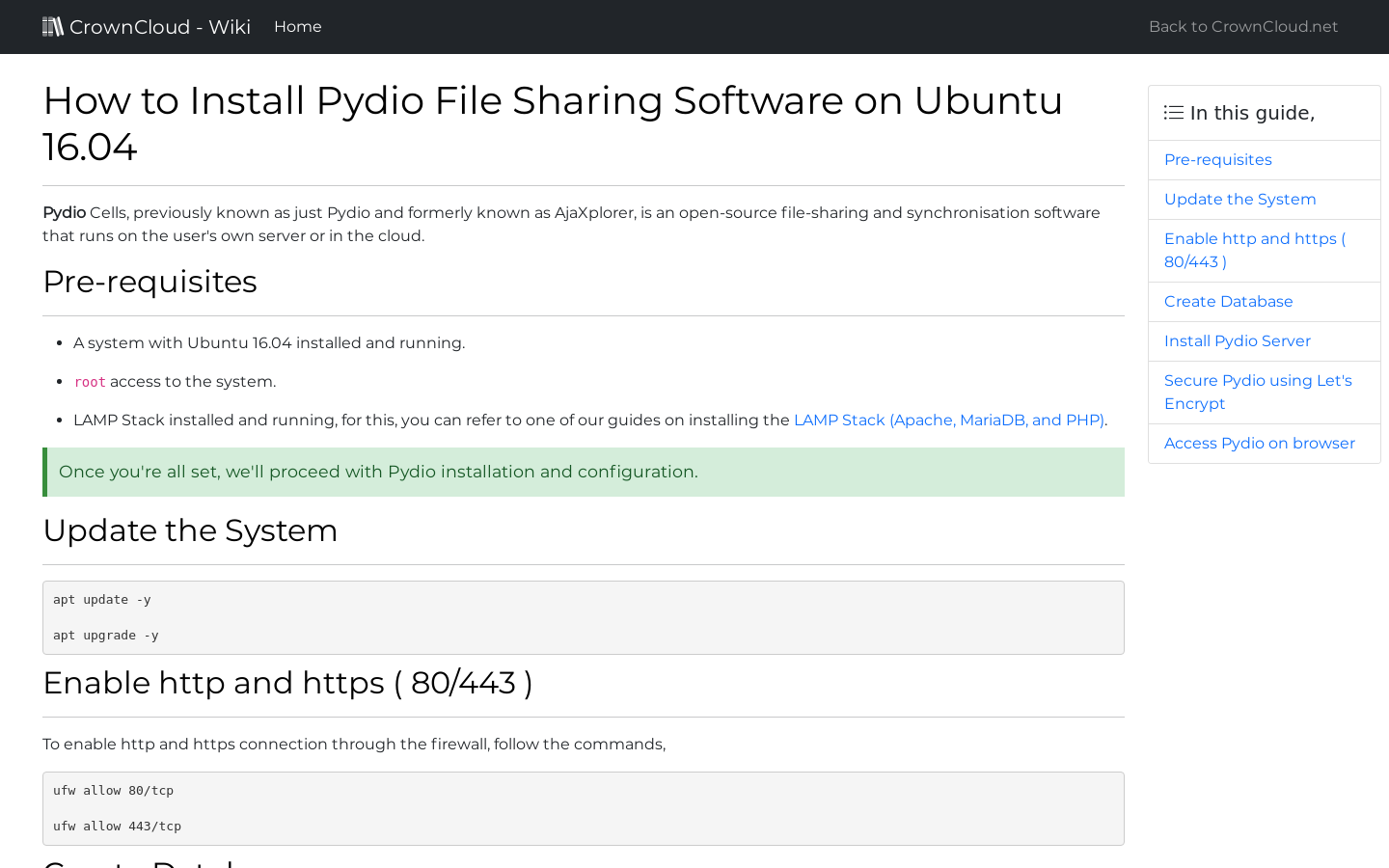Click the 'ufw allow 443/tcp' command
This screenshot has height=868, width=1389.
(118, 827)
